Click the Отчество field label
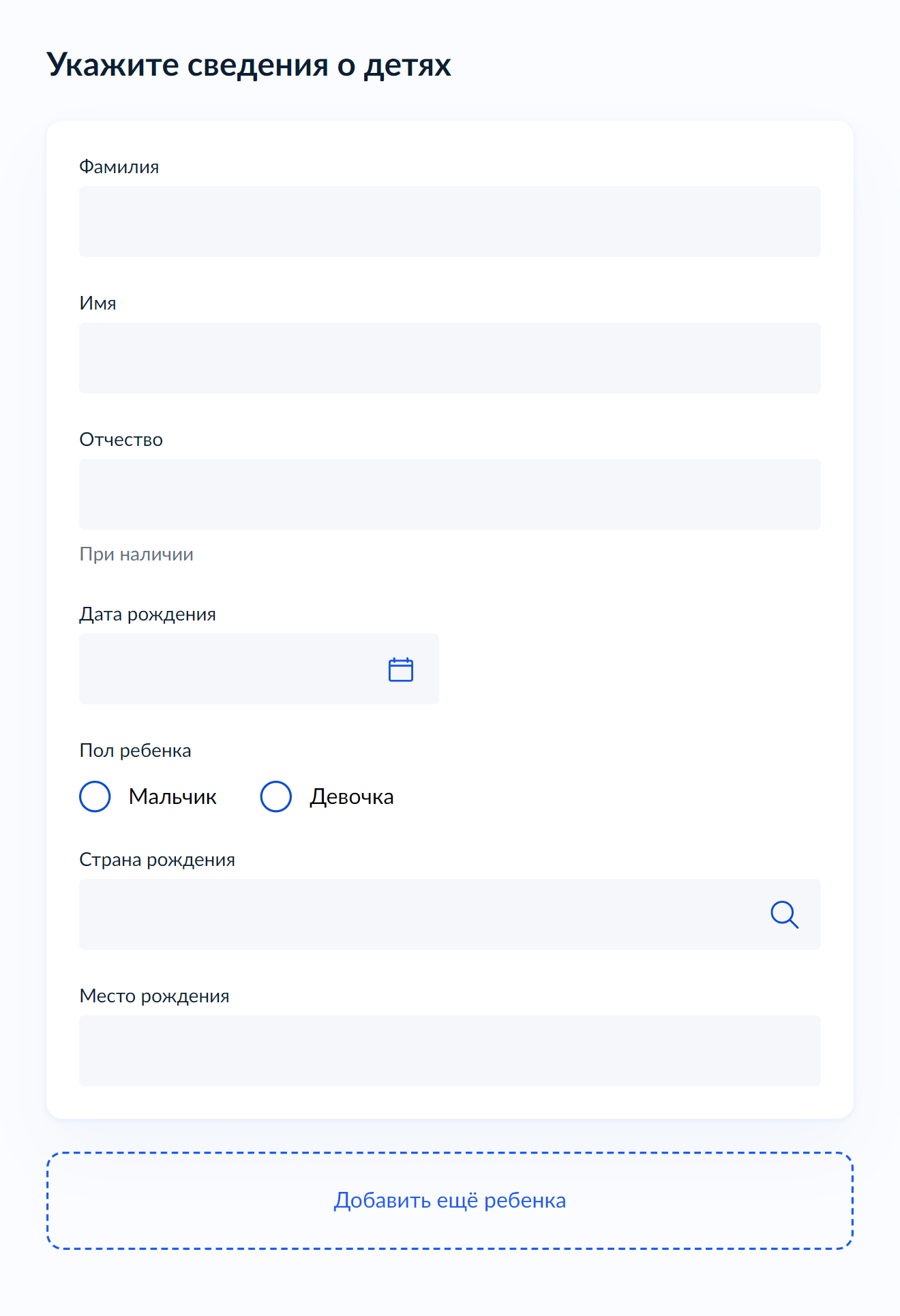This screenshot has width=900, height=1316. click(x=121, y=440)
